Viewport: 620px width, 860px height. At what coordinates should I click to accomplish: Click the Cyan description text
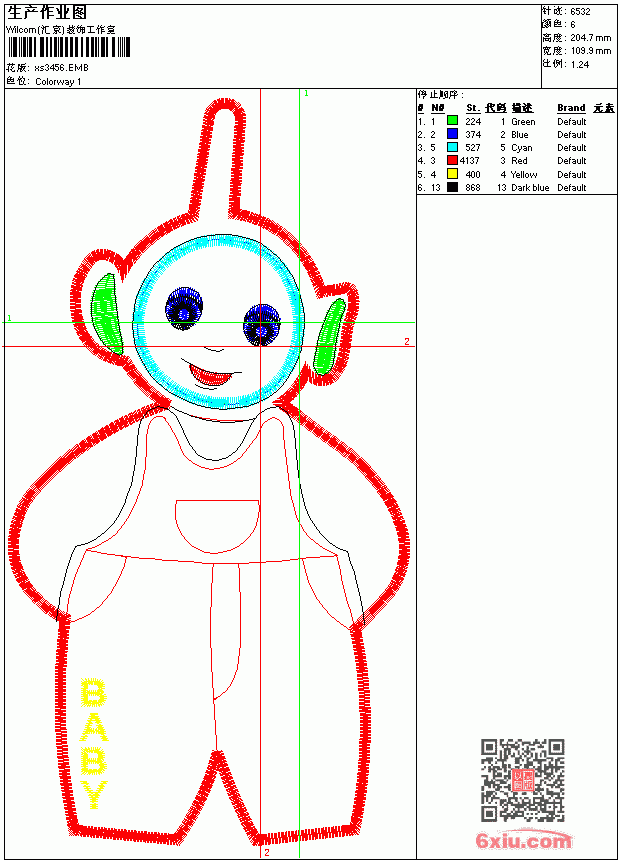(522, 148)
